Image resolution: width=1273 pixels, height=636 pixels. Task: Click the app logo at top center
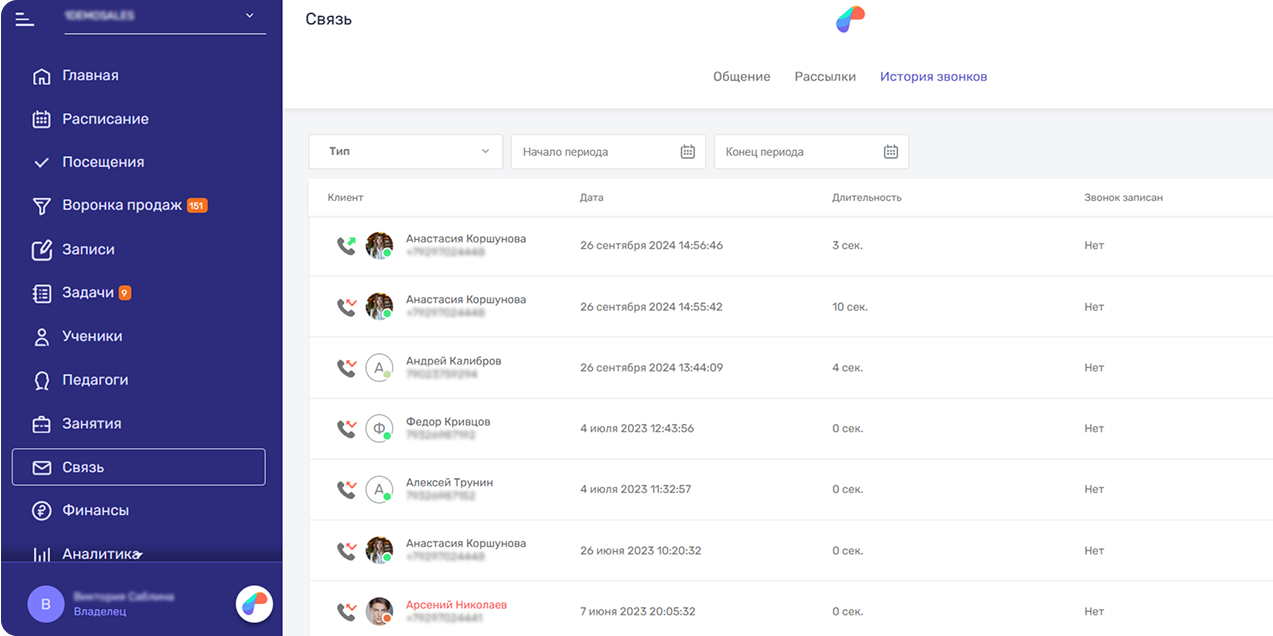coord(850,19)
